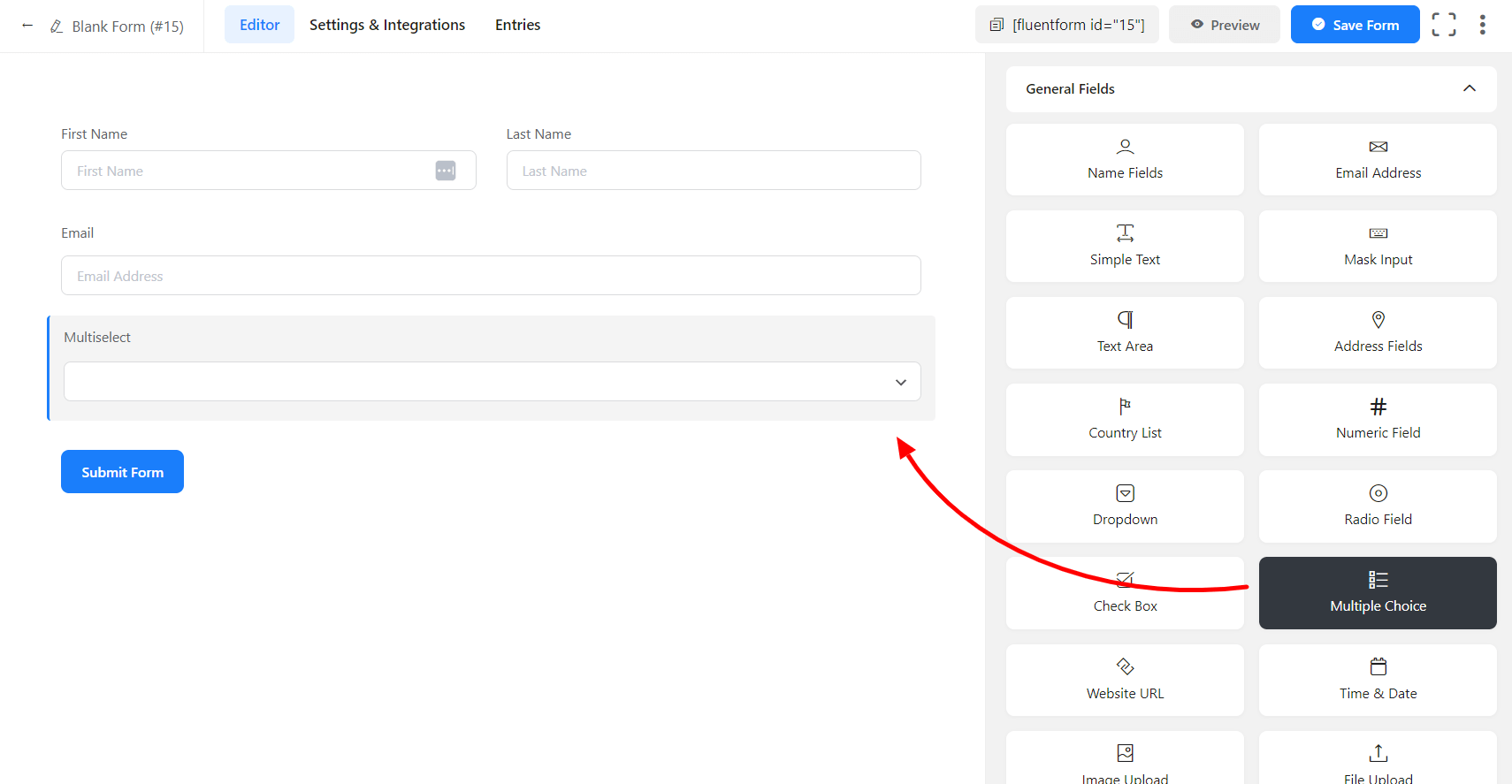Insert a Simple Text field
The width and height of the screenshot is (1512, 784).
click(1125, 247)
